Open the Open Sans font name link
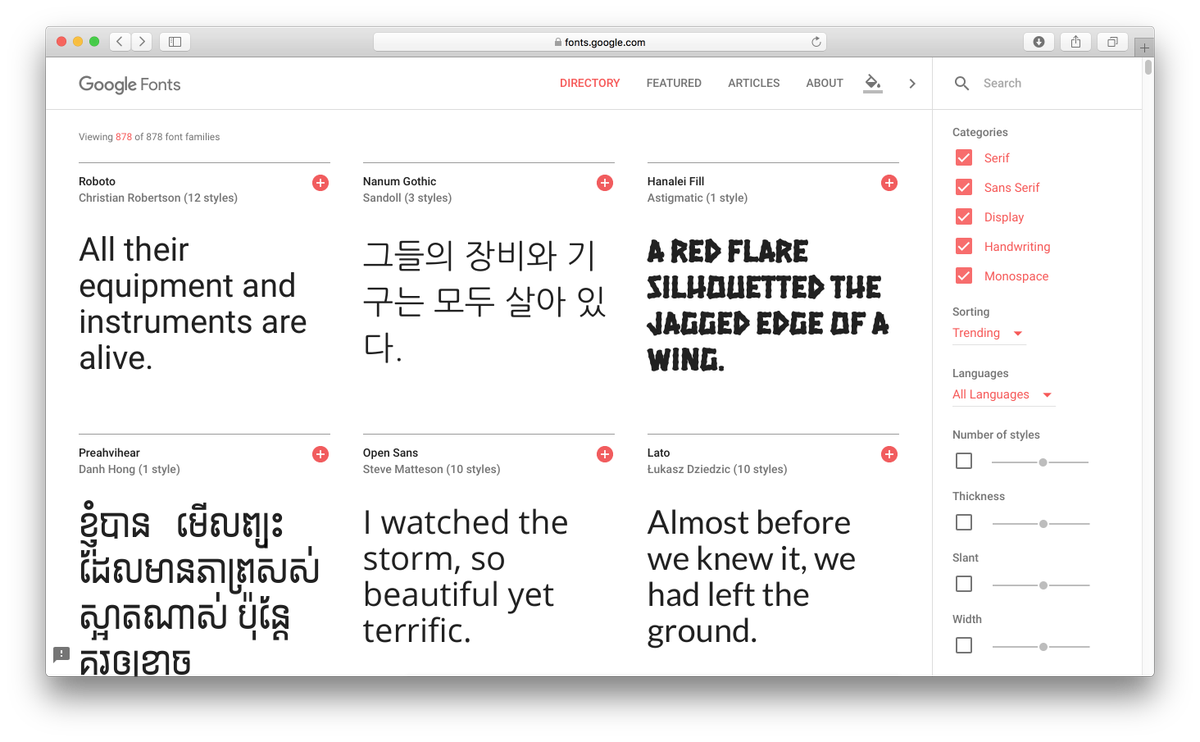The width and height of the screenshot is (1200, 742). (x=391, y=453)
